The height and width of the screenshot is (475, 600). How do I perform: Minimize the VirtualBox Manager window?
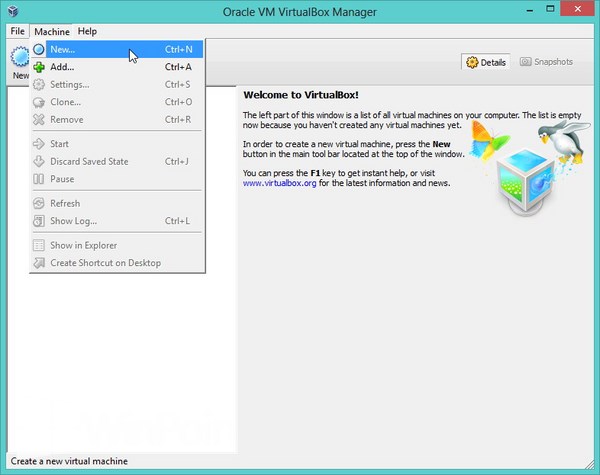[x=530, y=10]
